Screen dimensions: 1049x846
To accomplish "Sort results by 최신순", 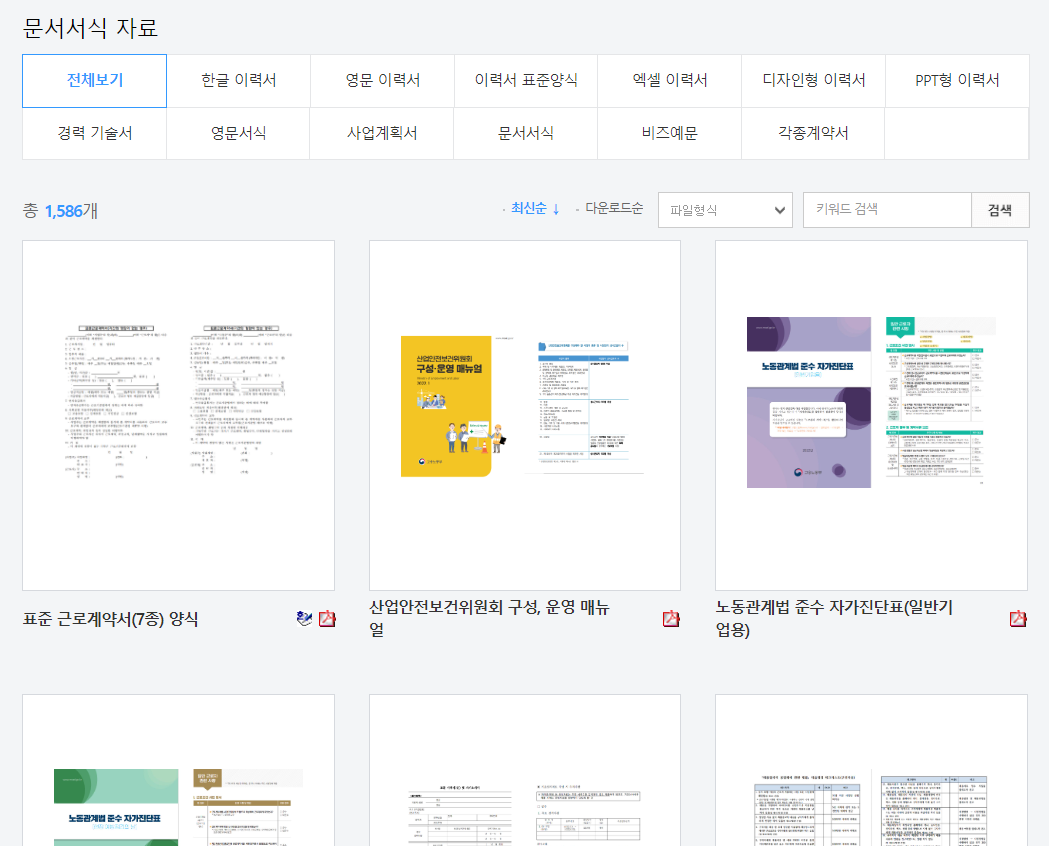I will pyautogui.click(x=535, y=209).
